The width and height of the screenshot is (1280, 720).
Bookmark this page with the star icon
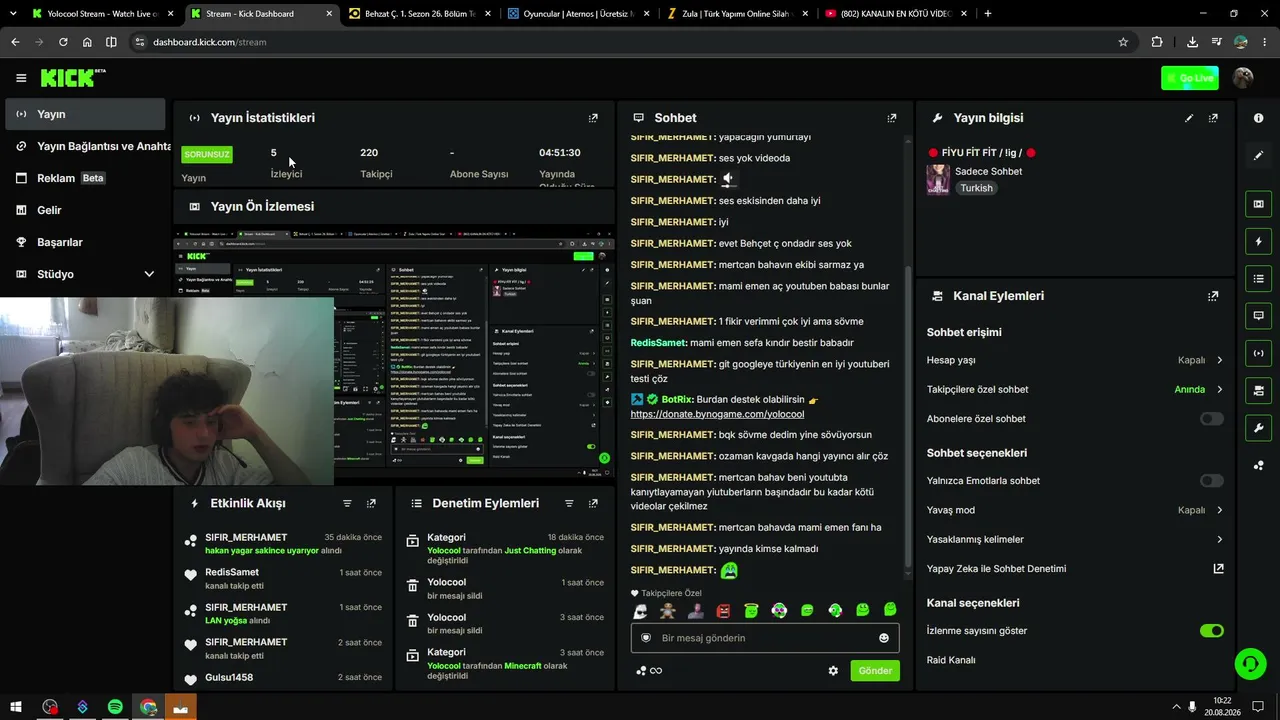[x=1123, y=42]
